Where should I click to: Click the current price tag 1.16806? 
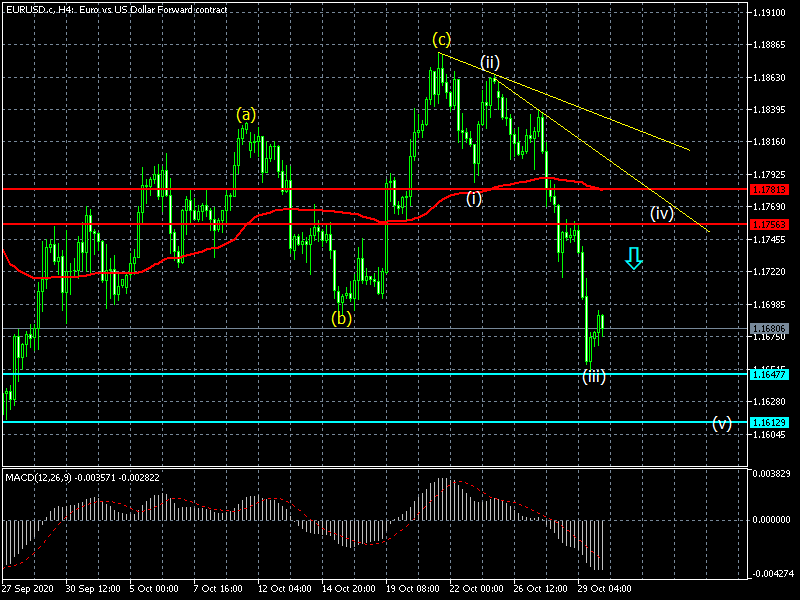[x=769, y=328]
